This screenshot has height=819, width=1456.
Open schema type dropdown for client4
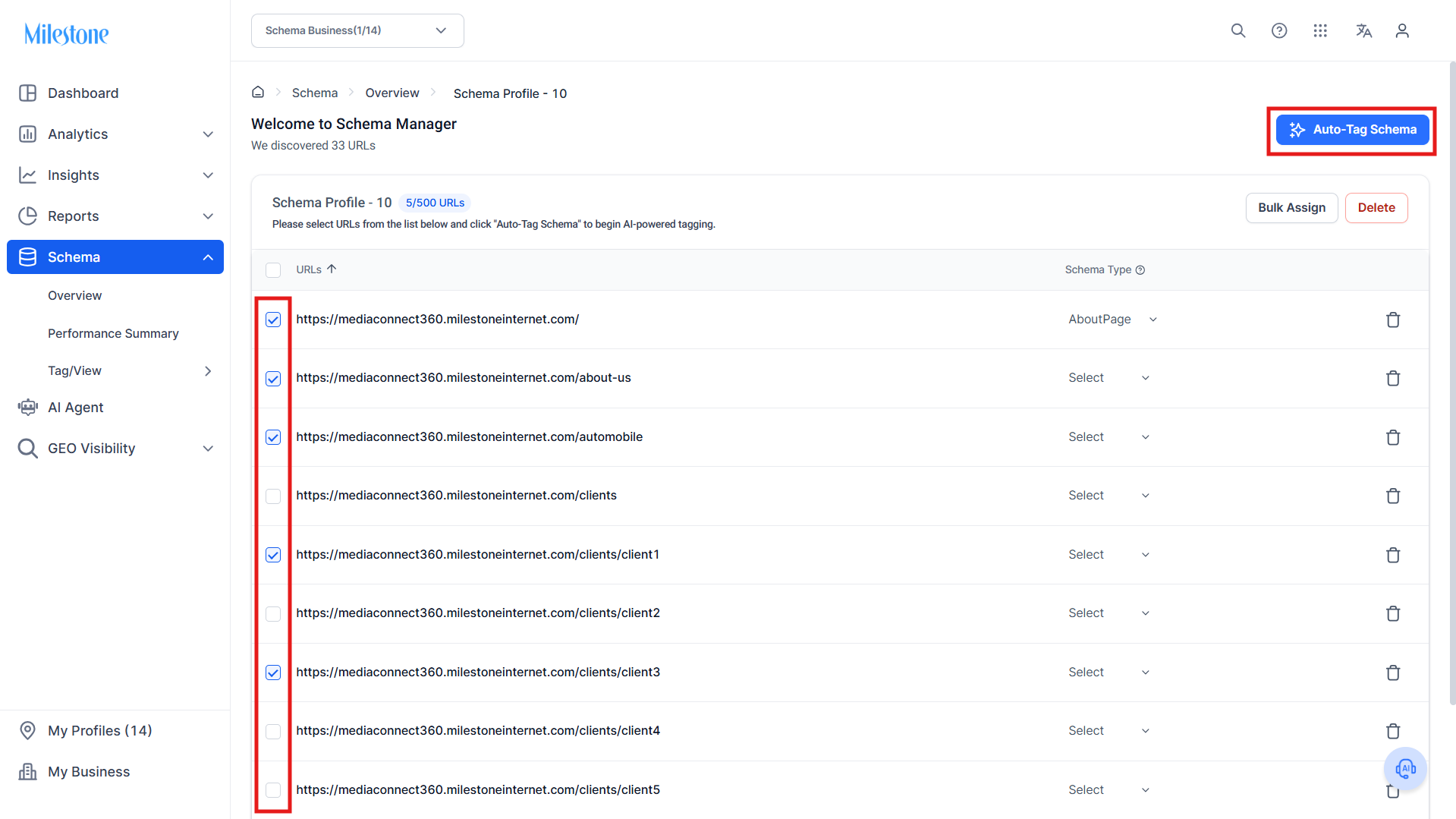tap(1109, 731)
